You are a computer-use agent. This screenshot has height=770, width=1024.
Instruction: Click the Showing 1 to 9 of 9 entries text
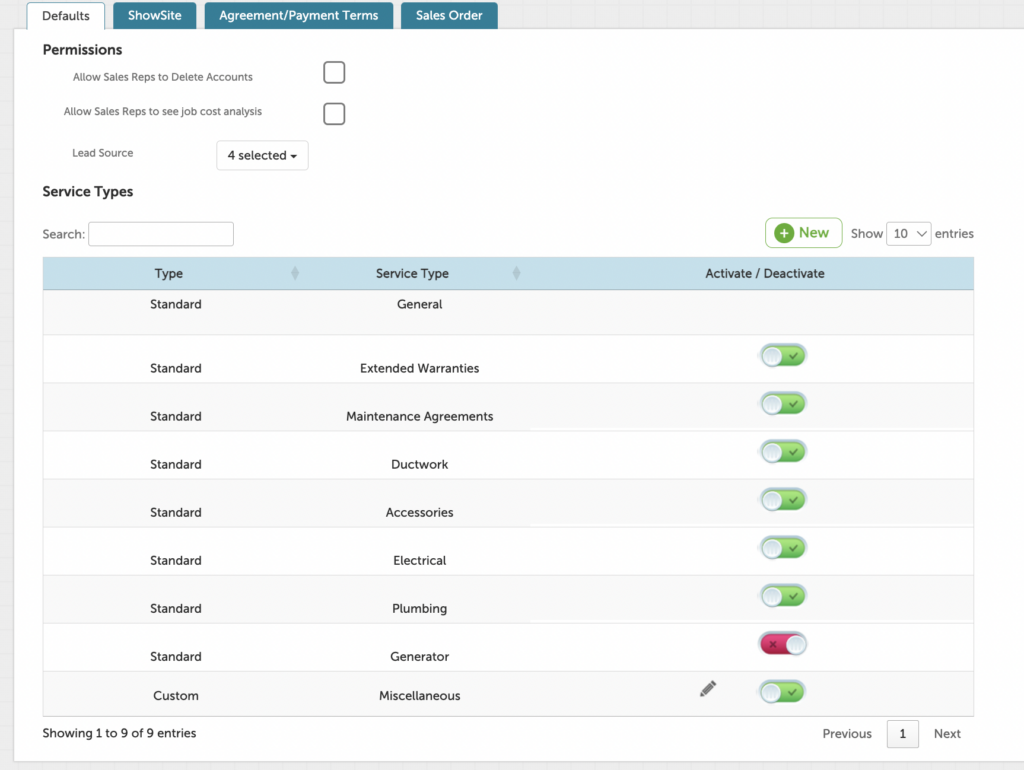[x=119, y=733]
